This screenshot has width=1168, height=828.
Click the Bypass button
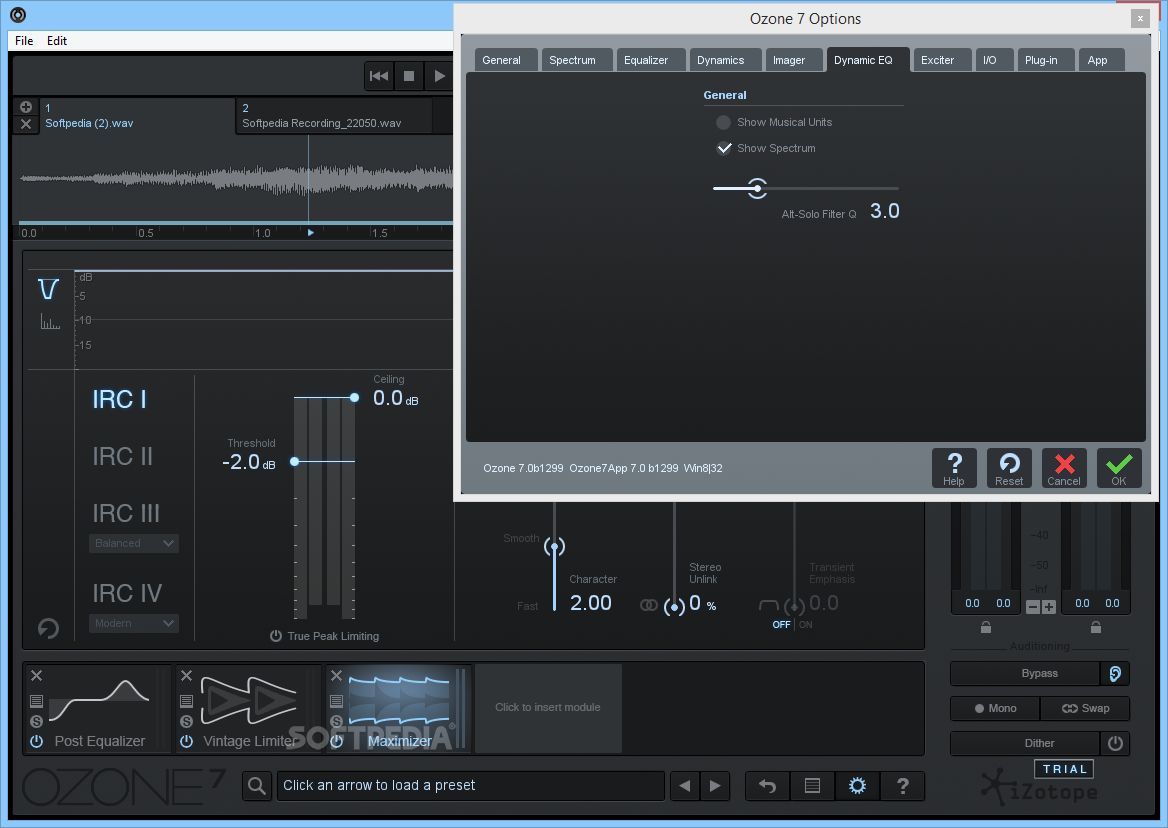point(1026,673)
